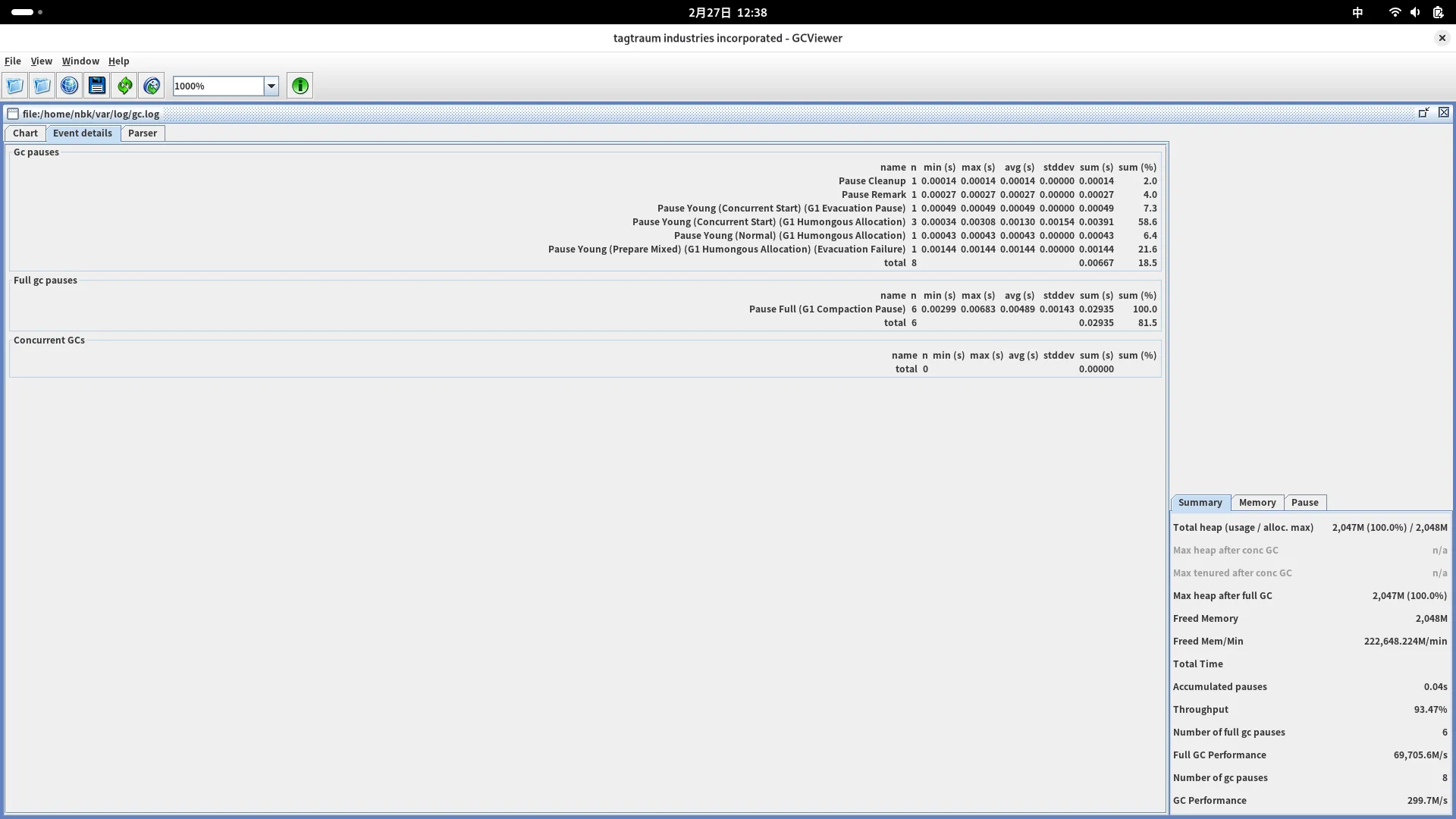
Task: Close the gc.log internal document frame
Action: click(x=1443, y=113)
